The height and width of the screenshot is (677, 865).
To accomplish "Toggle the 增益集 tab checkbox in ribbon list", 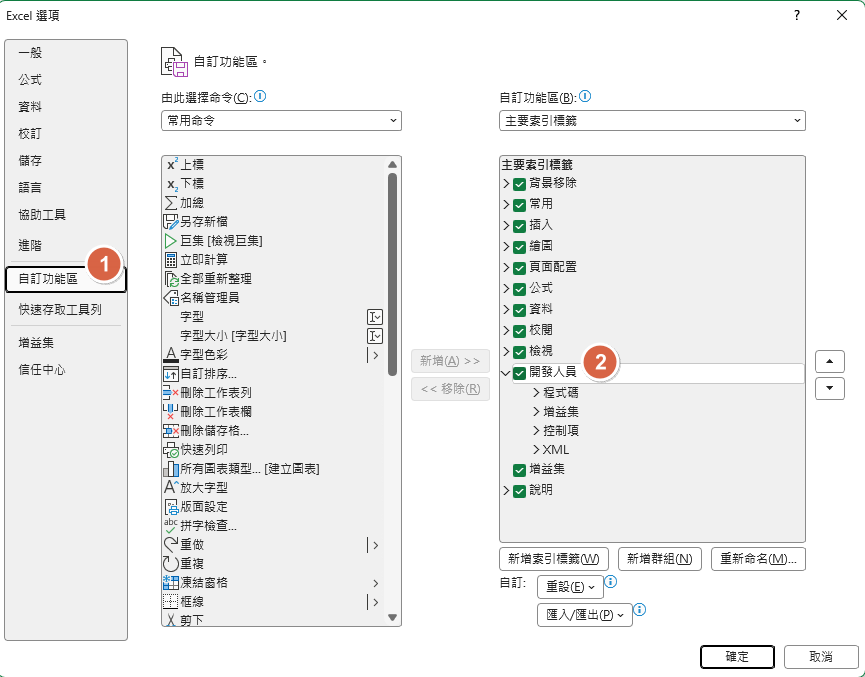I will coord(519,470).
